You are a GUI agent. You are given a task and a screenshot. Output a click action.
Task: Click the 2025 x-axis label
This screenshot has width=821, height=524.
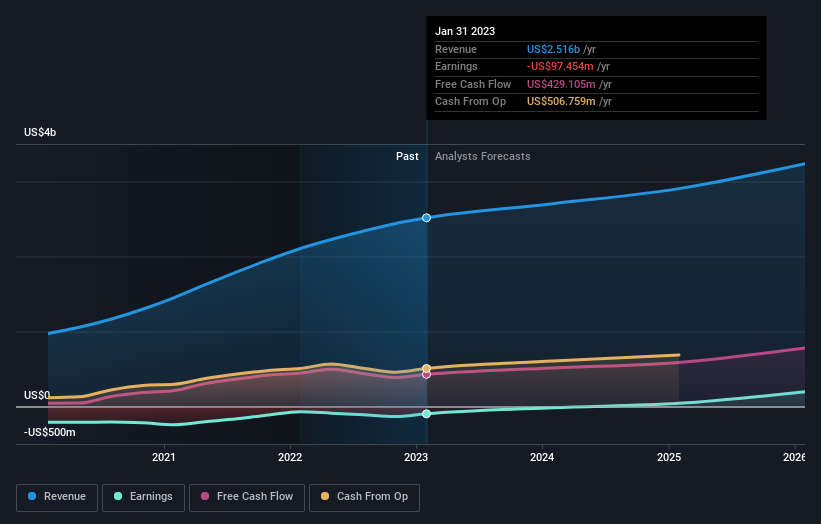(669, 457)
